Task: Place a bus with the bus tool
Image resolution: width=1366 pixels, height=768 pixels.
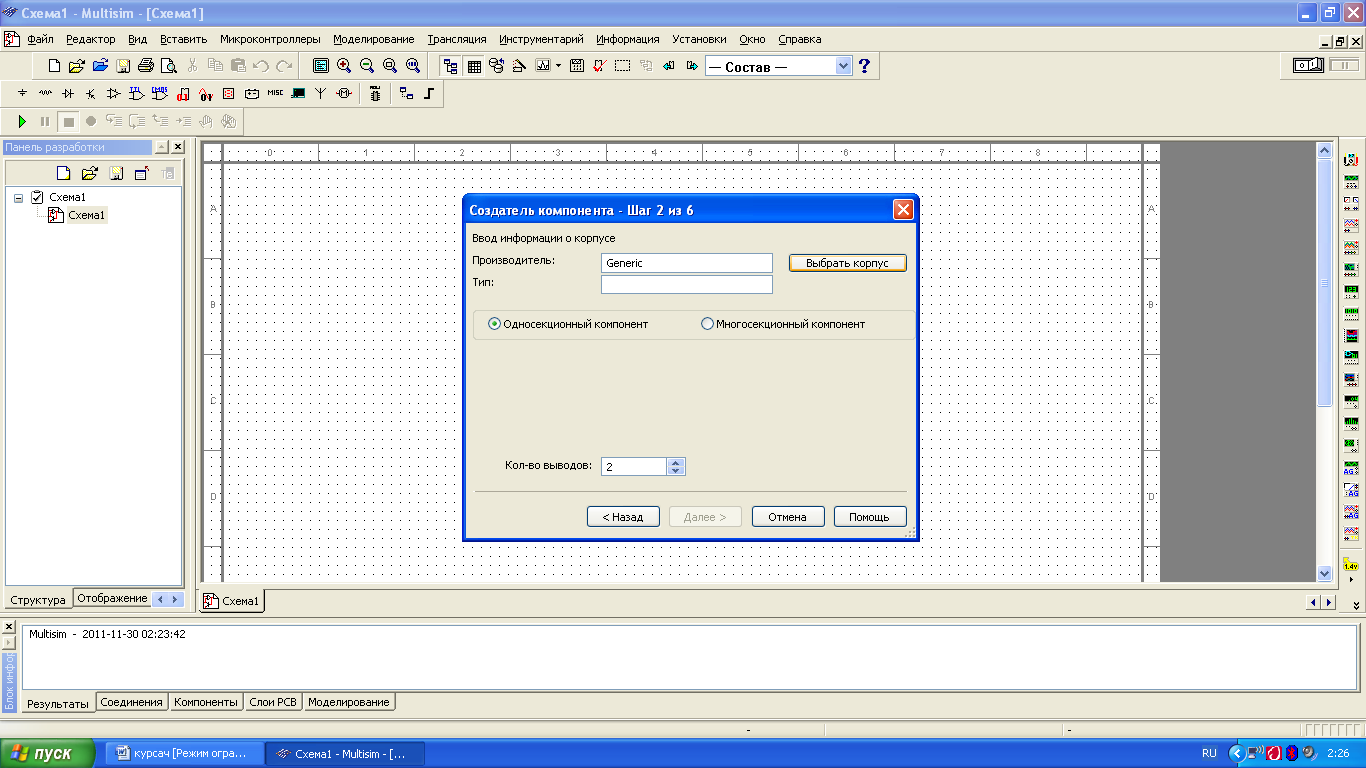Action: (429, 94)
